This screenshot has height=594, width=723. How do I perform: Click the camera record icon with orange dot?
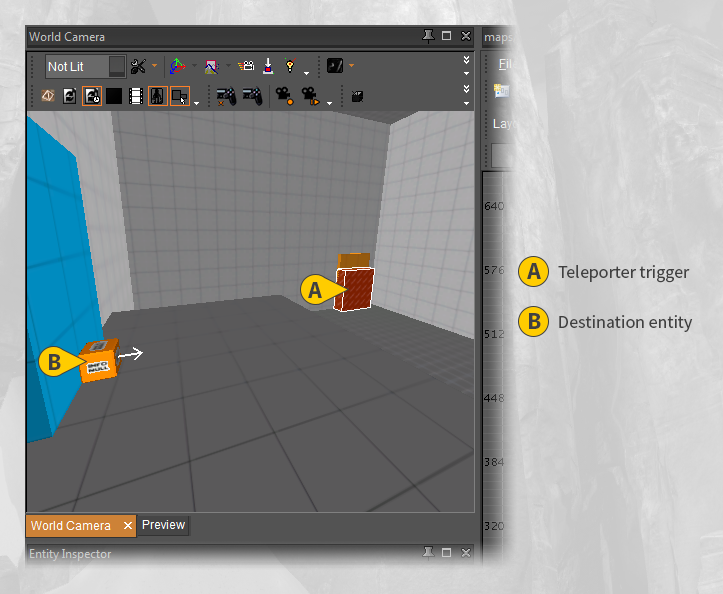(284, 96)
